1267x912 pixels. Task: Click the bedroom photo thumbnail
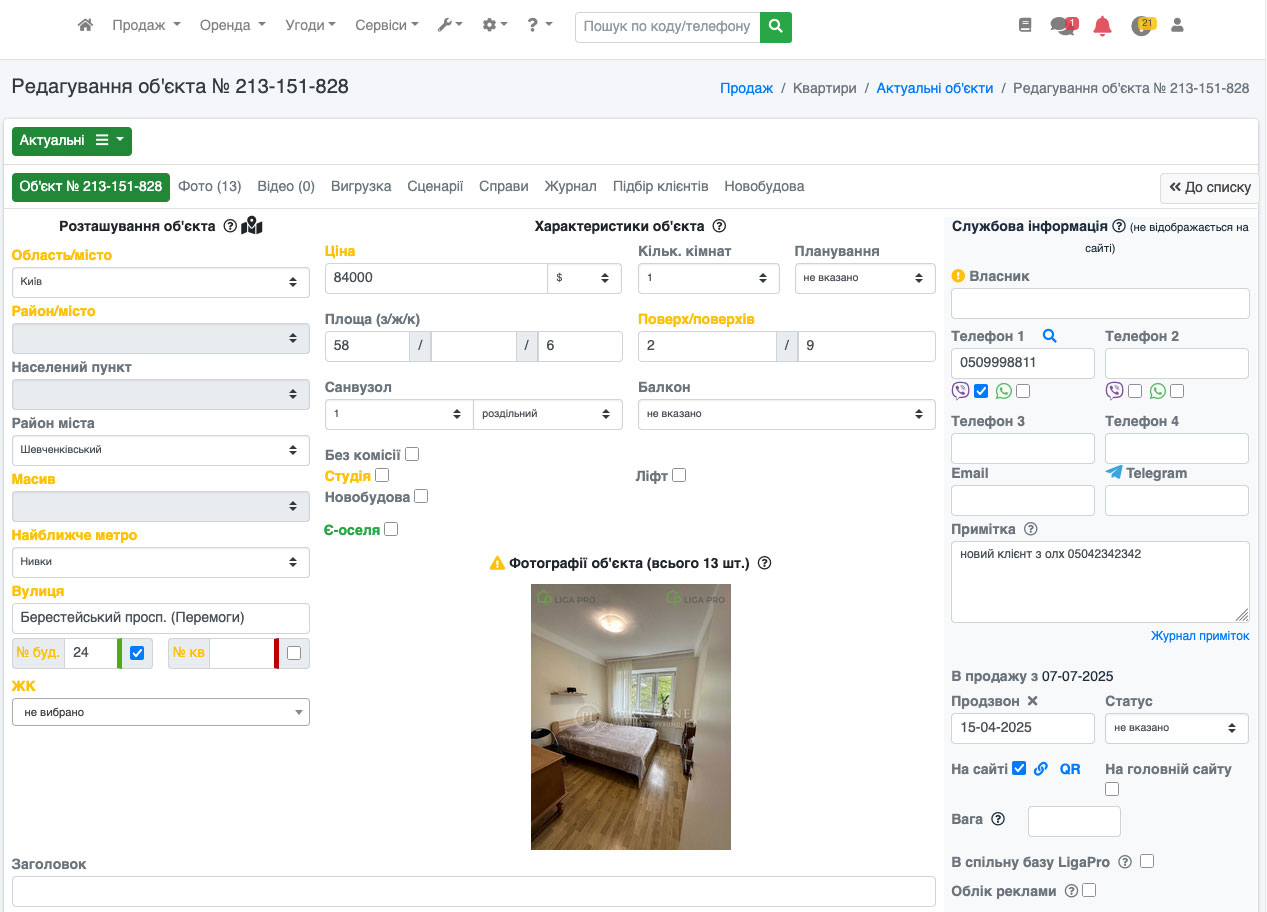(x=630, y=717)
